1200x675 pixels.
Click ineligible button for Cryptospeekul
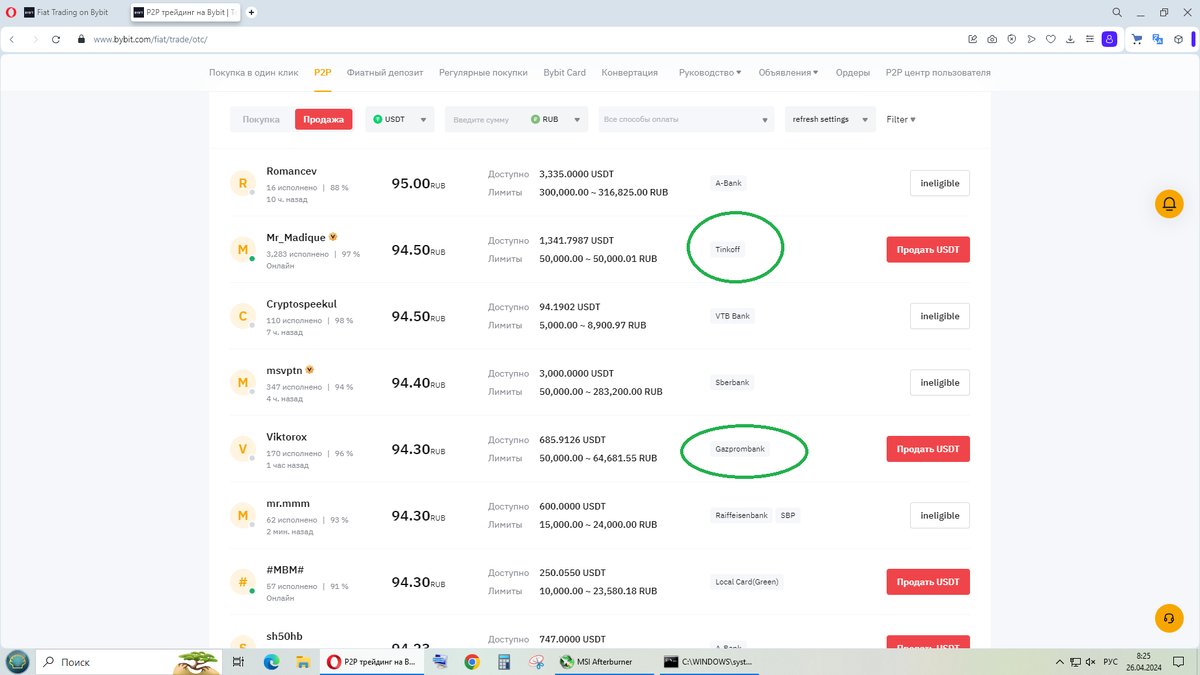click(x=940, y=316)
